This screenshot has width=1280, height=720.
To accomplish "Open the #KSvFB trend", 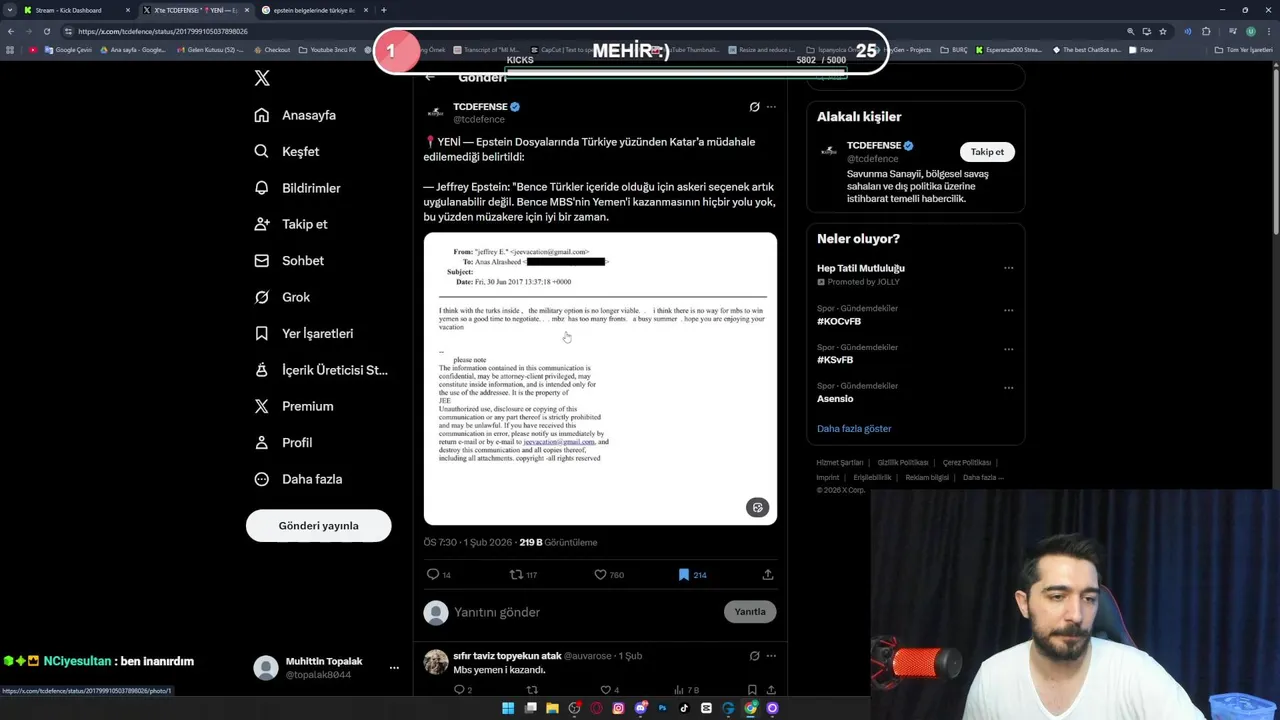I will pos(835,360).
